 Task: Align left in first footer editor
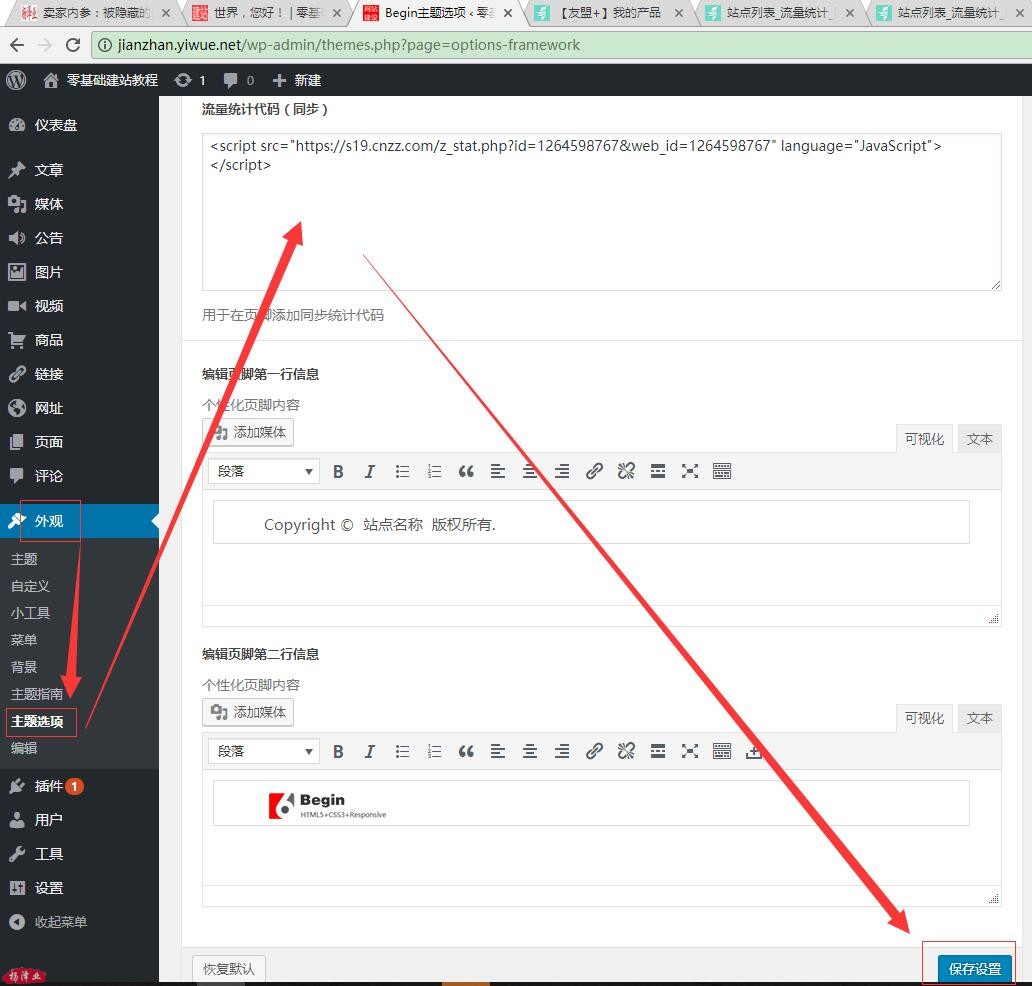tap(498, 471)
